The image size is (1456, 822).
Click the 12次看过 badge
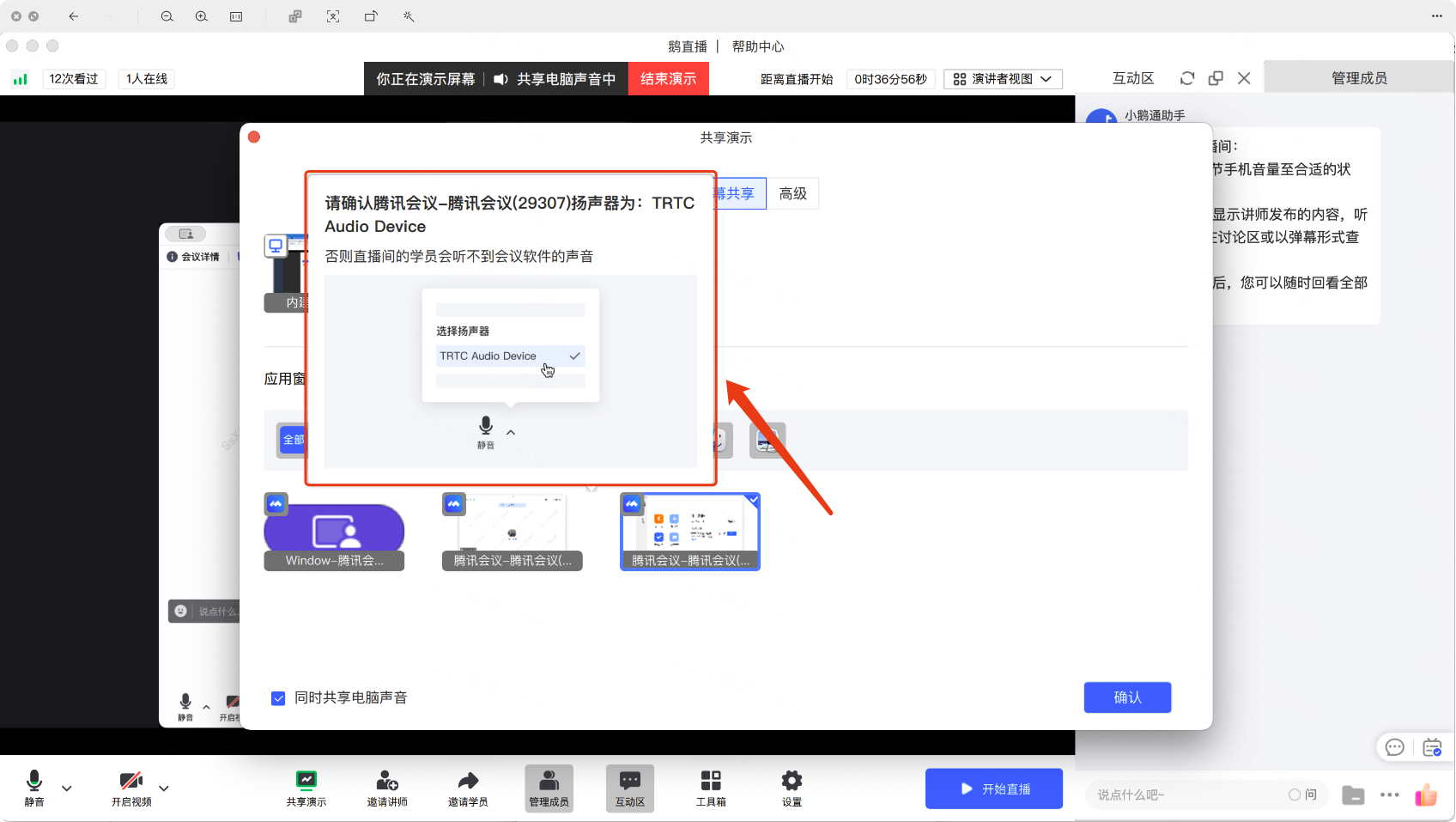(x=74, y=79)
